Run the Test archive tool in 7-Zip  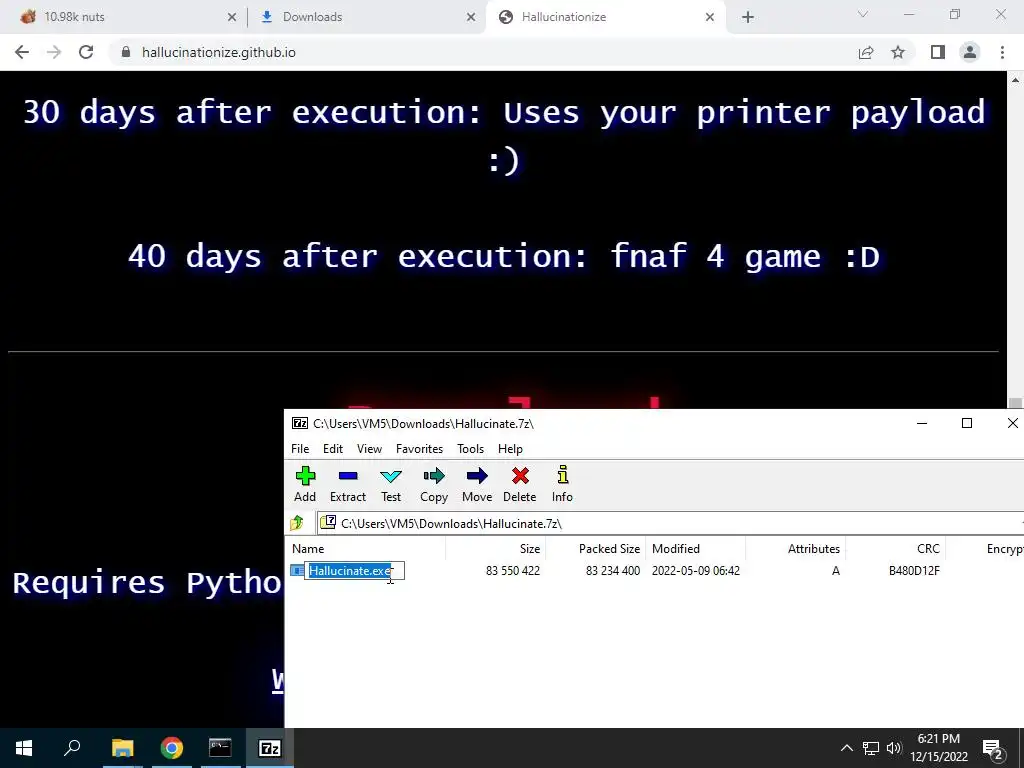point(391,485)
